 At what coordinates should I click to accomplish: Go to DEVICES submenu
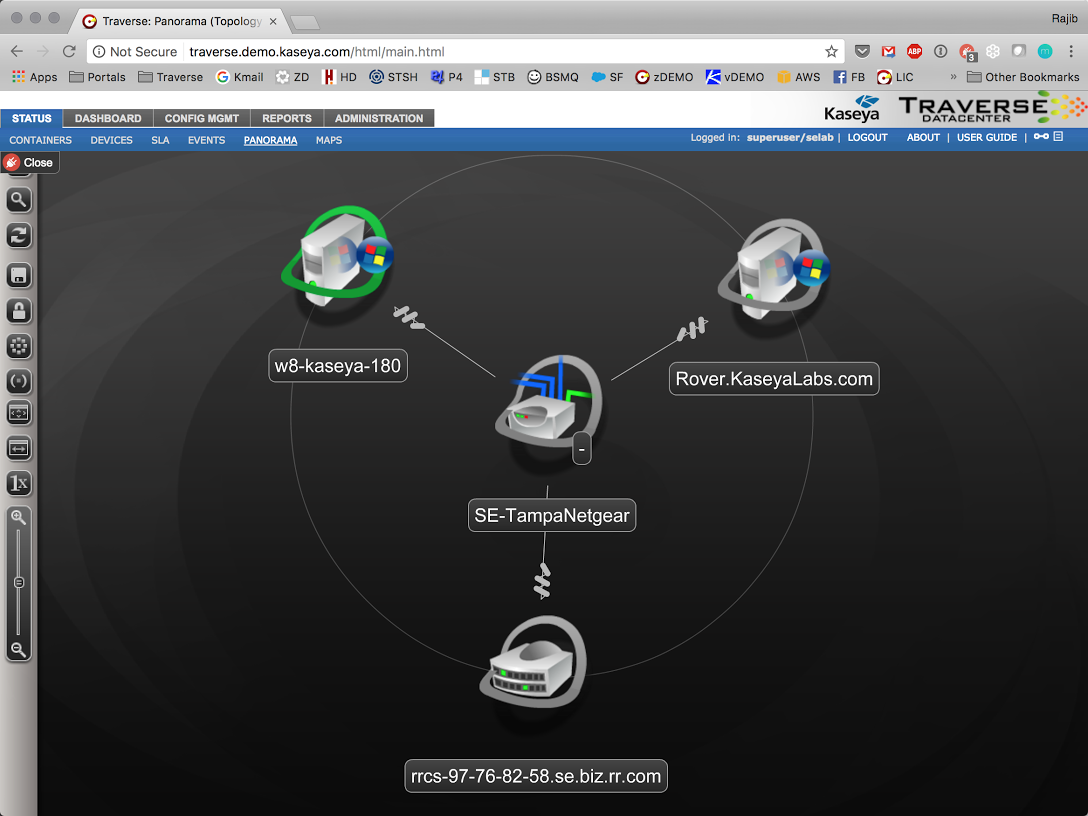111,140
